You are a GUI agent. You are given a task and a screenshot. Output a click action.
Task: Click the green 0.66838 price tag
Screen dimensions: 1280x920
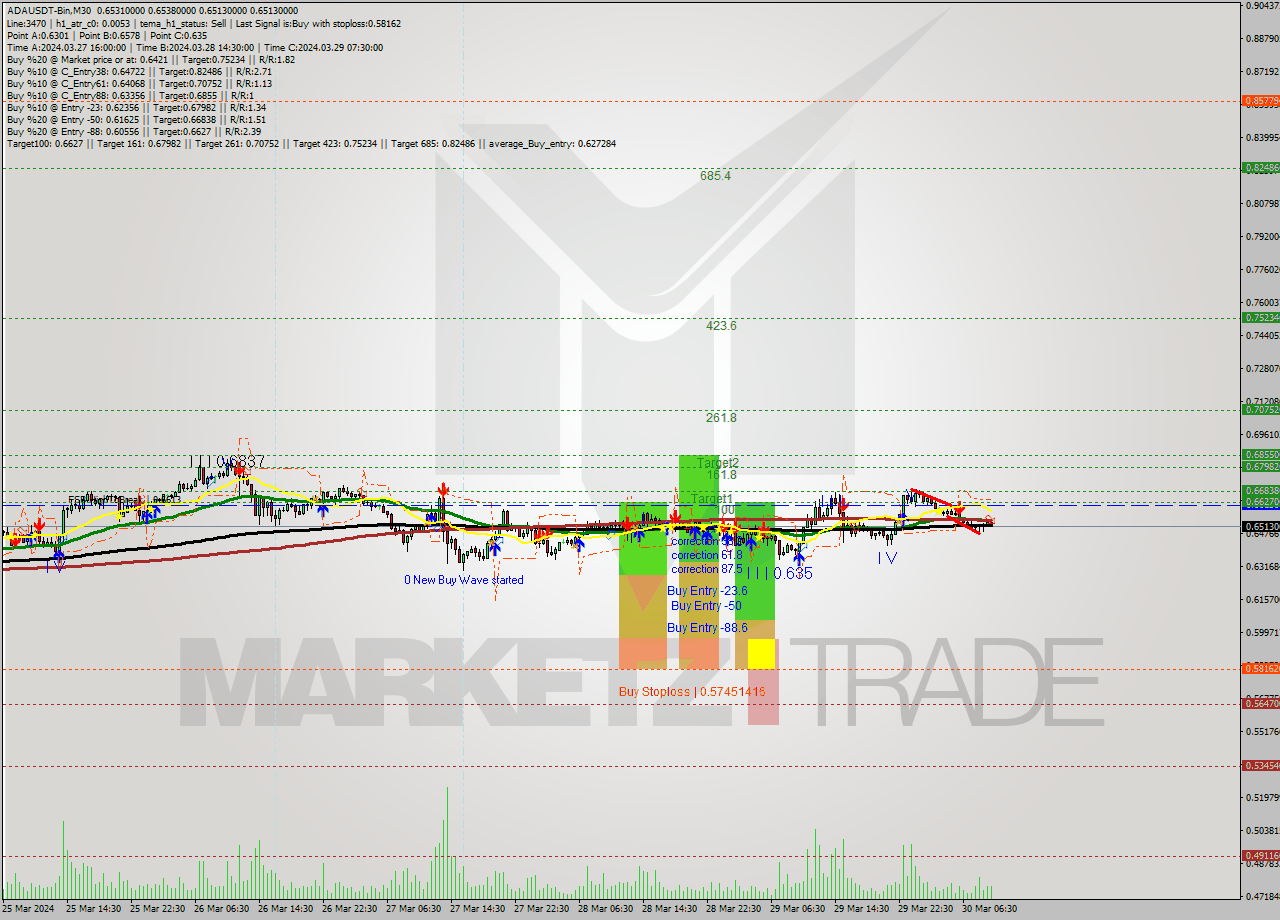1260,491
